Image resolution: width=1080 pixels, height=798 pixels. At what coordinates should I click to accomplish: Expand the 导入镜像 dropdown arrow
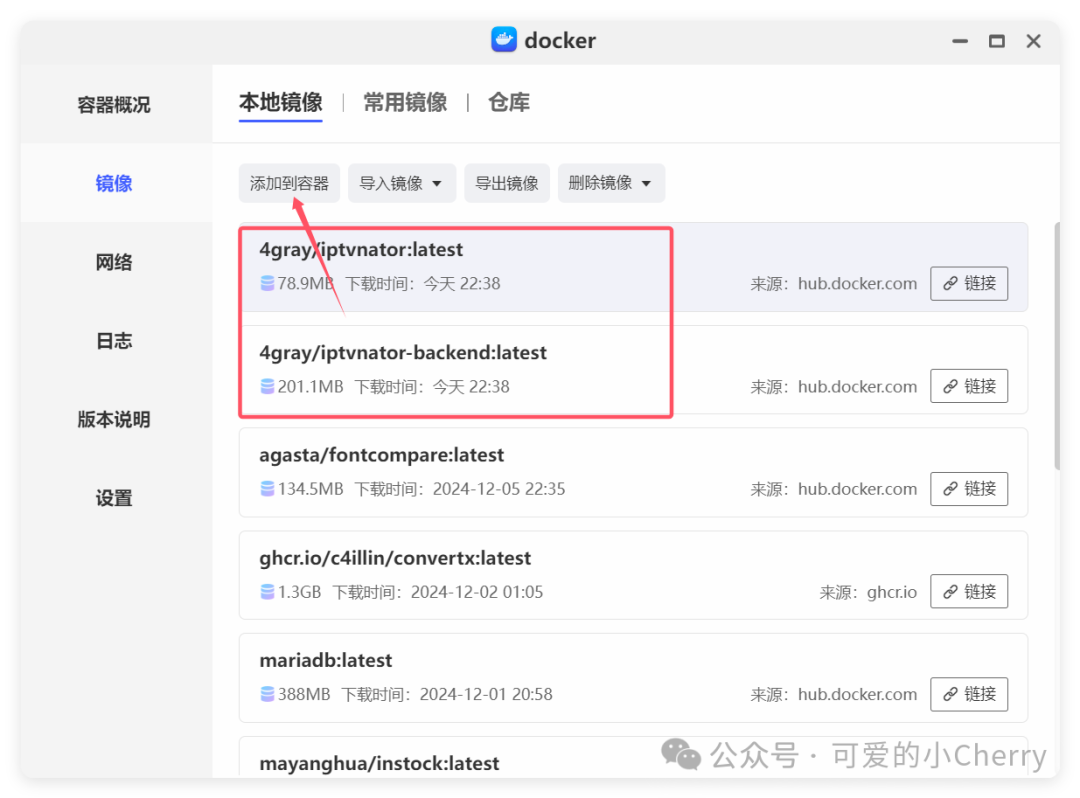(437, 184)
